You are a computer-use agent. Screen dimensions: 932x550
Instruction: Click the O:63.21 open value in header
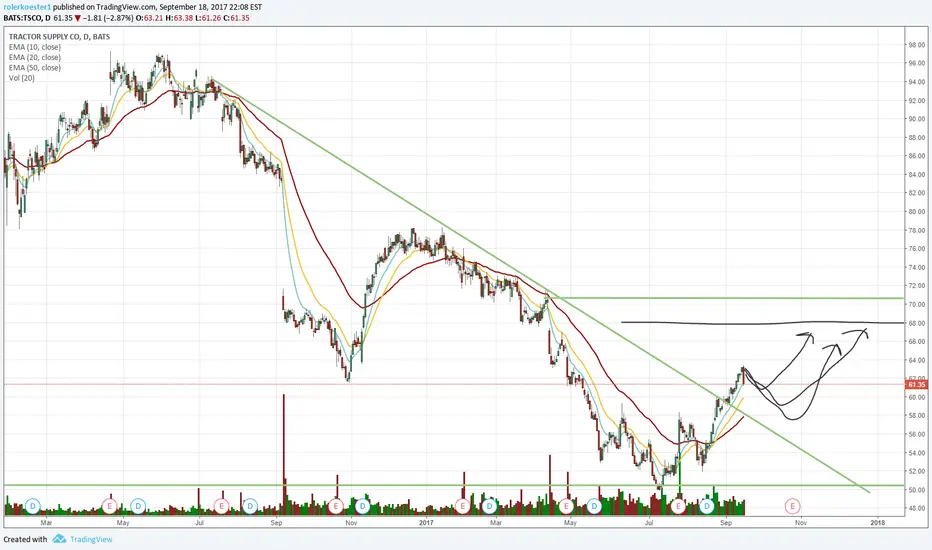coord(149,18)
